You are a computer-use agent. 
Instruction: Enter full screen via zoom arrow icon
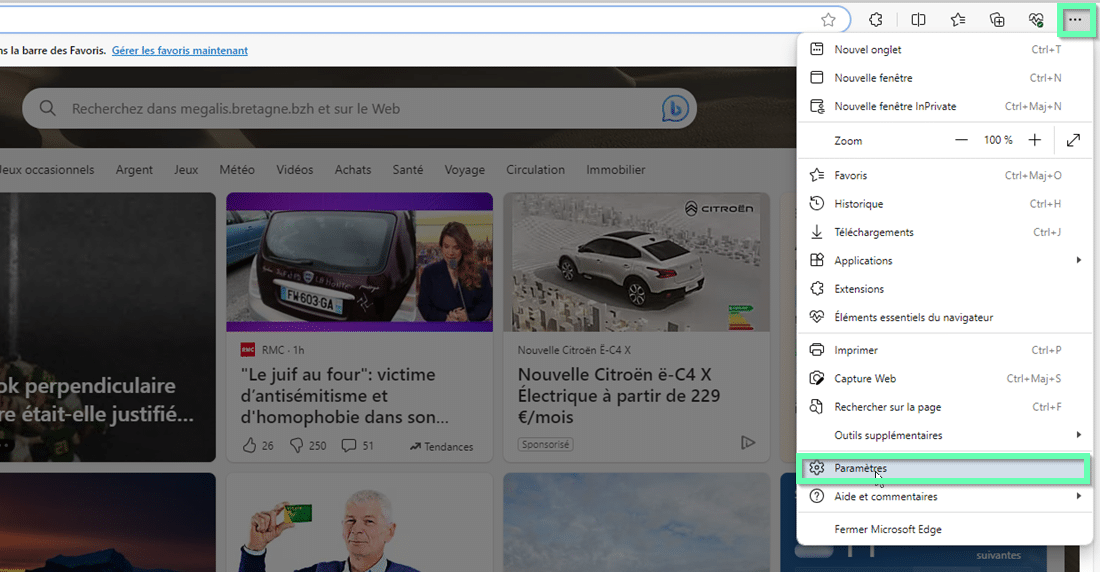pyautogui.click(x=1073, y=140)
